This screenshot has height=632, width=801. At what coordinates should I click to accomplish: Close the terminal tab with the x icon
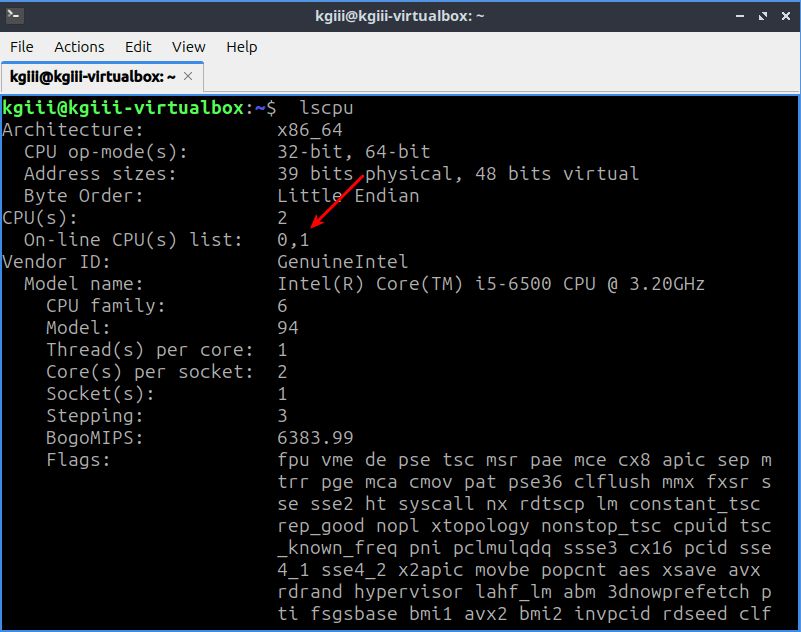click(x=188, y=76)
